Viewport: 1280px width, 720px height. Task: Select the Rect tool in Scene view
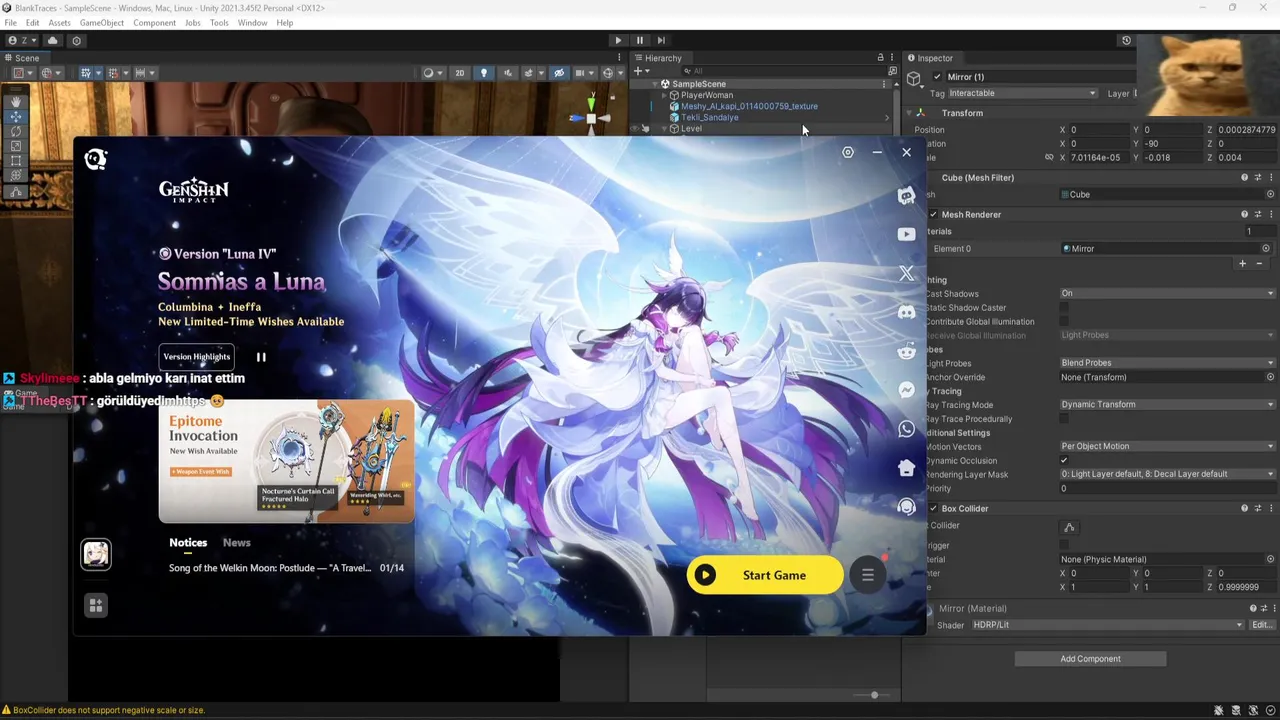tap(15, 160)
